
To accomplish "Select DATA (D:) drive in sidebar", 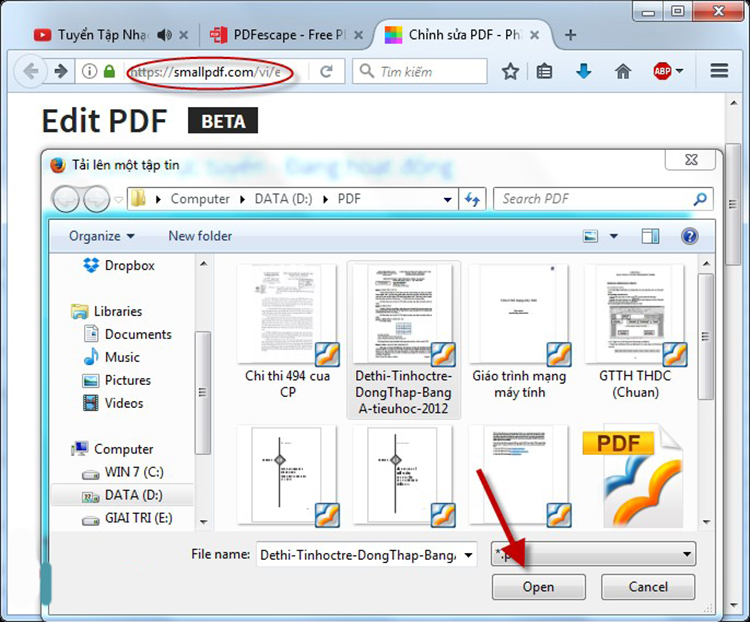I will pyautogui.click(x=122, y=495).
